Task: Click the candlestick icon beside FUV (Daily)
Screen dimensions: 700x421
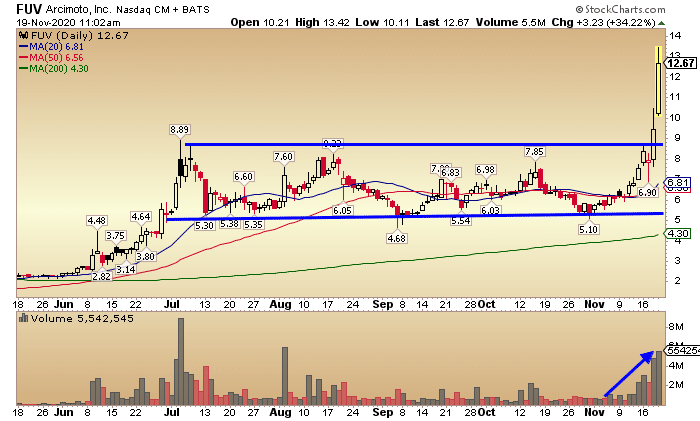Action: (x=24, y=35)
